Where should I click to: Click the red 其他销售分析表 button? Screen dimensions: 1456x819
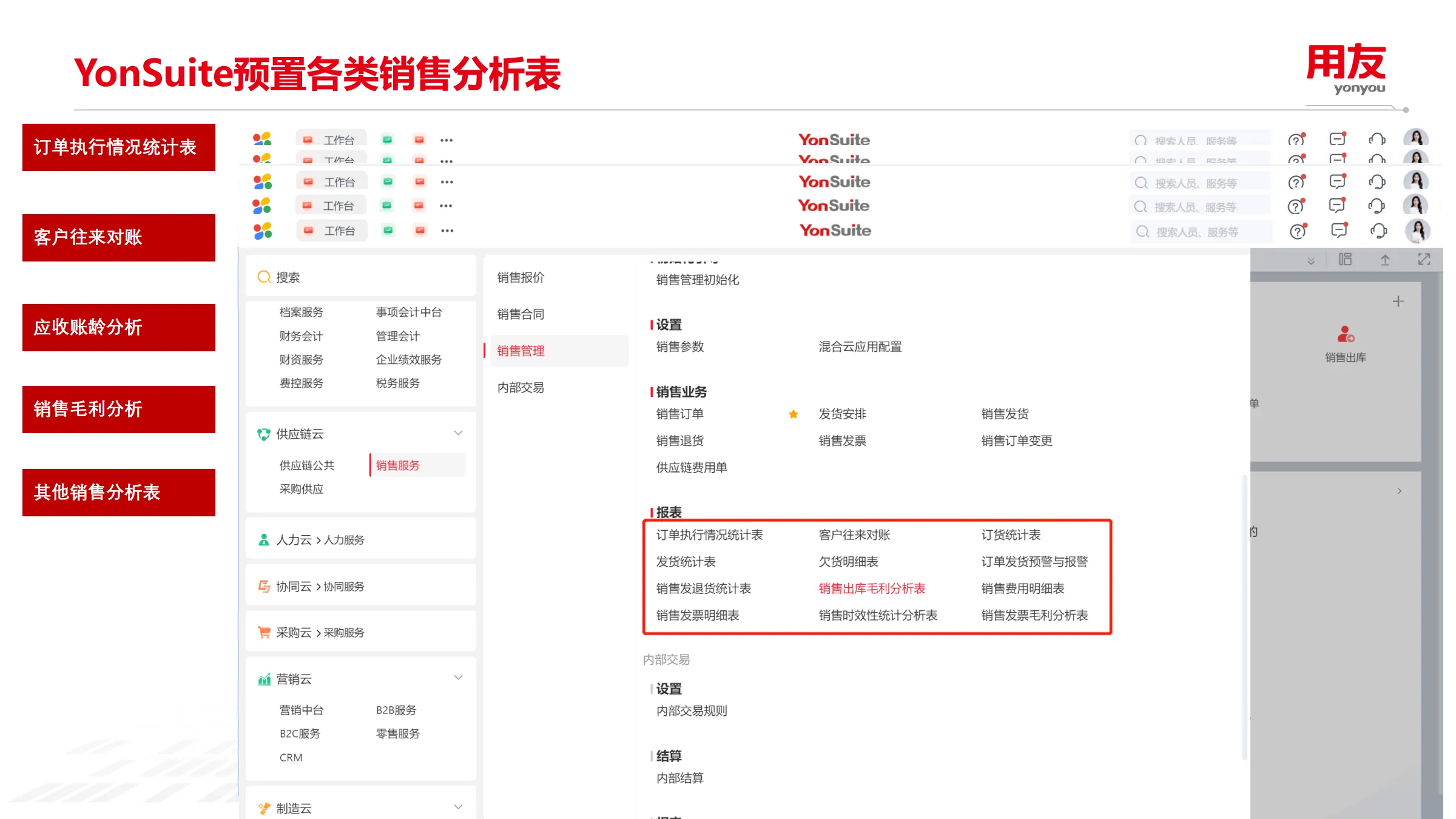coord(119,493)
